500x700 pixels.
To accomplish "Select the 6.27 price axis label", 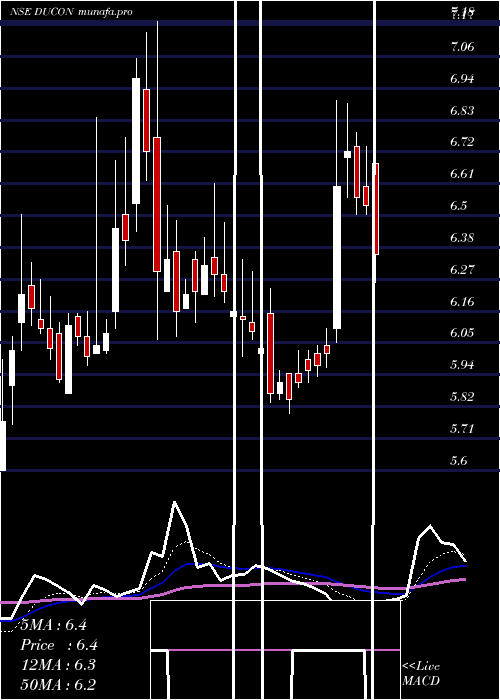I will pyautogui.click(x=462, y=270).
